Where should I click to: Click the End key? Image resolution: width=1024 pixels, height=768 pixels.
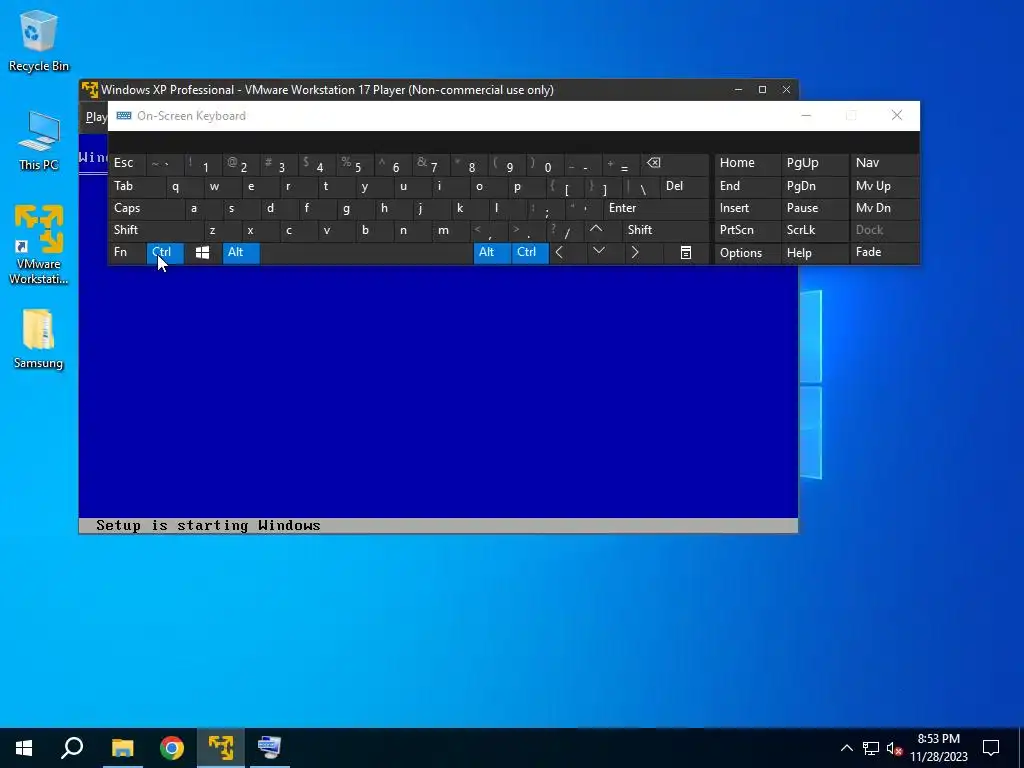[747, 186]
